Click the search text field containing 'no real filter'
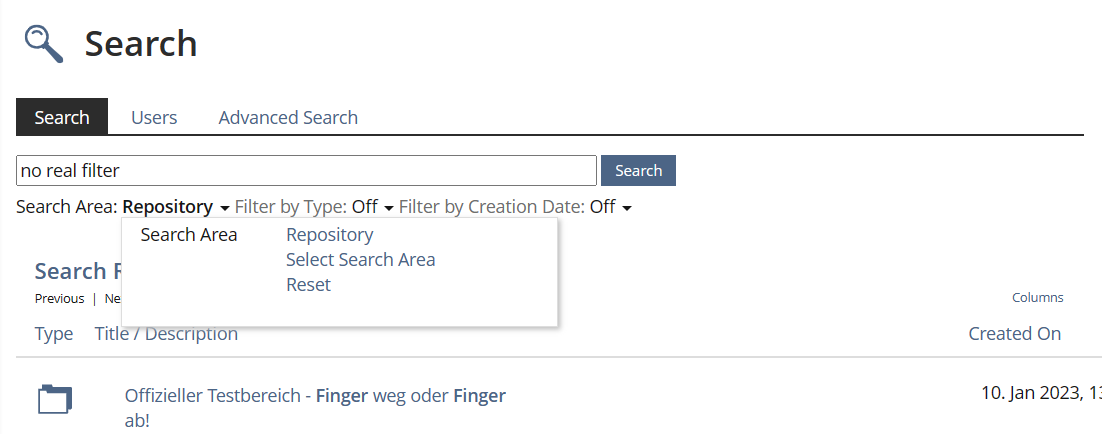Image resolution: width=1102 pixels, height=434 pixels. 306,170
